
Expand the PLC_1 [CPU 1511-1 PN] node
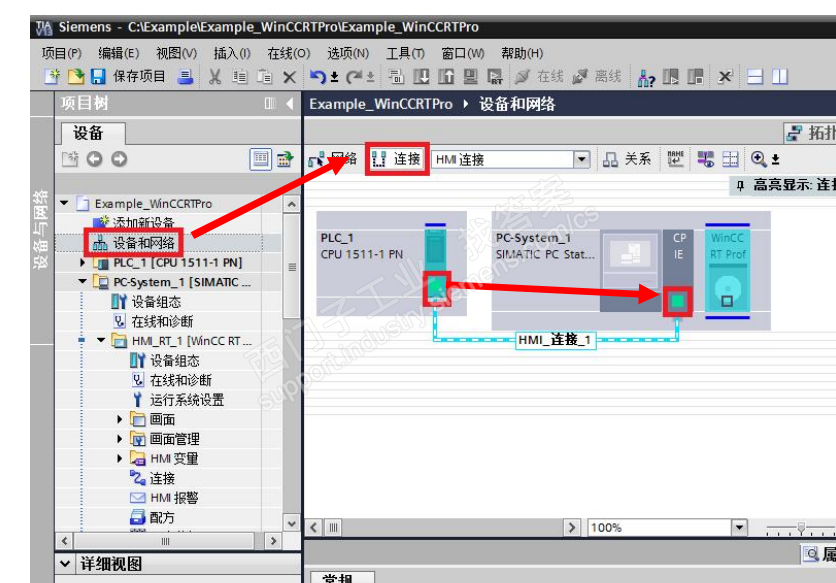pos(83,262)
